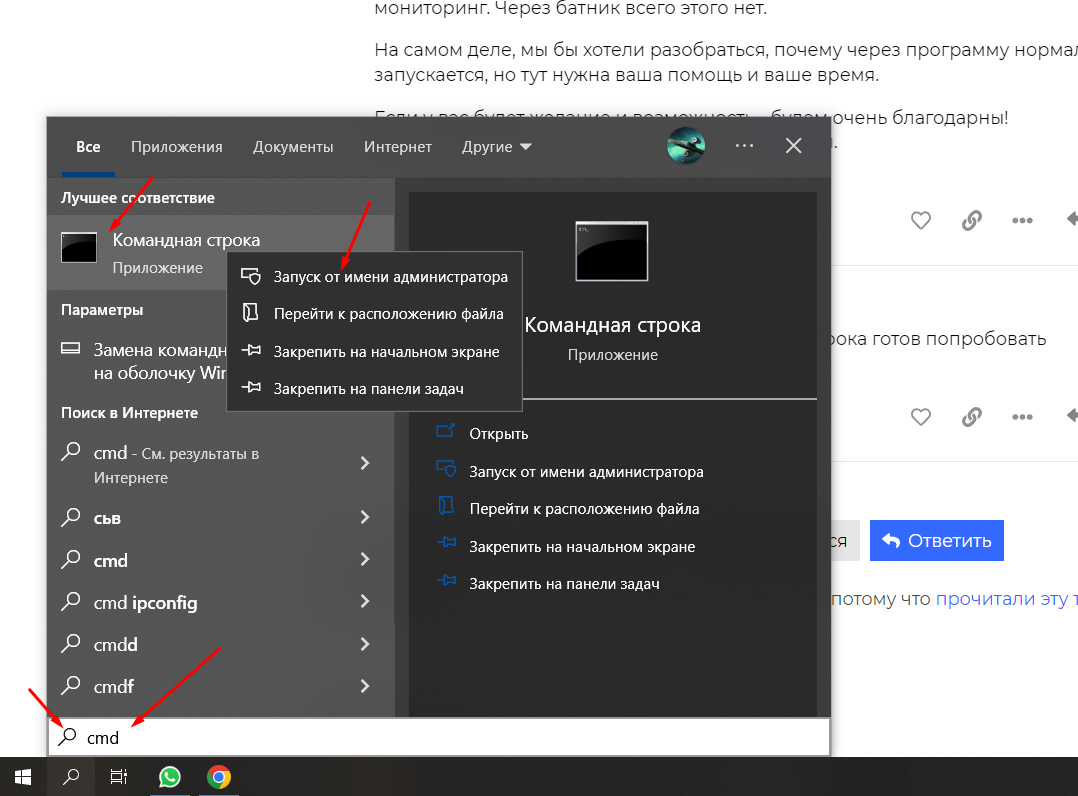Expand the 'cmdd' suggestion chevron
Screen dimensions: 1078x796
point(365,644)
